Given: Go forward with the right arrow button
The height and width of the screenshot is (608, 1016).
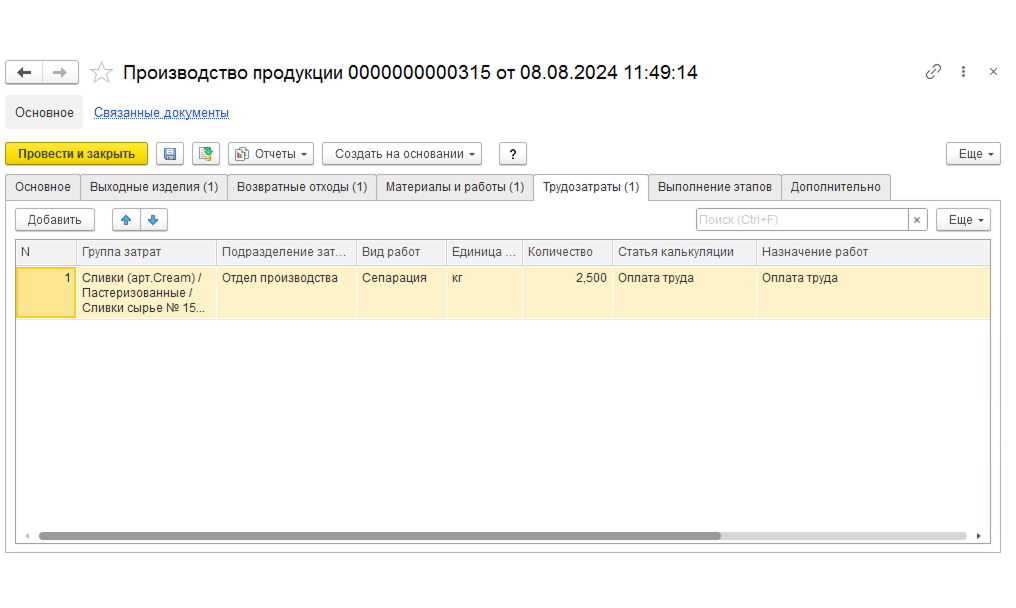Looking at the screenshot, I should pos(60,72).
